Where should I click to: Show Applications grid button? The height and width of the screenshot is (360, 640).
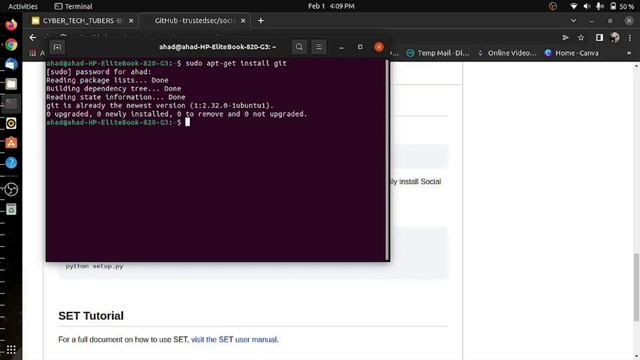tap(11, 350)
